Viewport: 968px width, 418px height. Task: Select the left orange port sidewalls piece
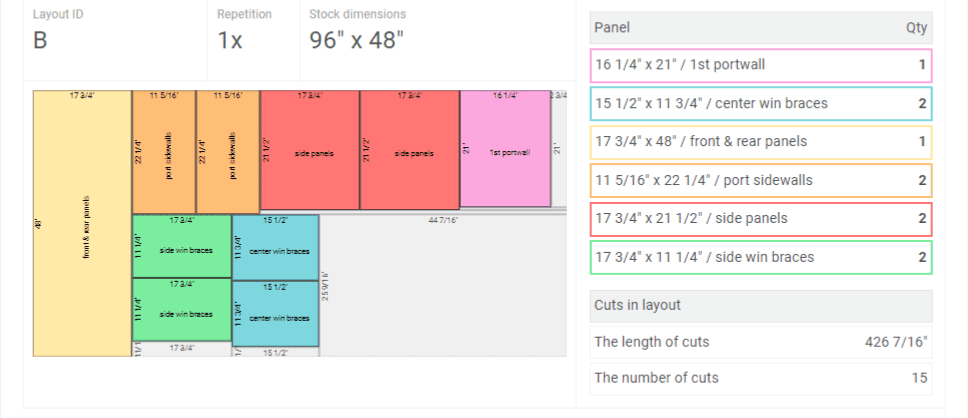click(x=164, y=152)
